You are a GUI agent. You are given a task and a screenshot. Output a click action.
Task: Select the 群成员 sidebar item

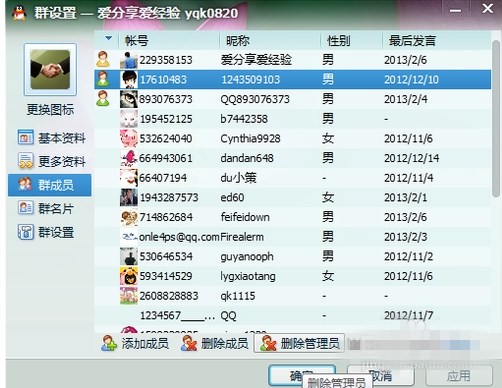coord(50,185)
